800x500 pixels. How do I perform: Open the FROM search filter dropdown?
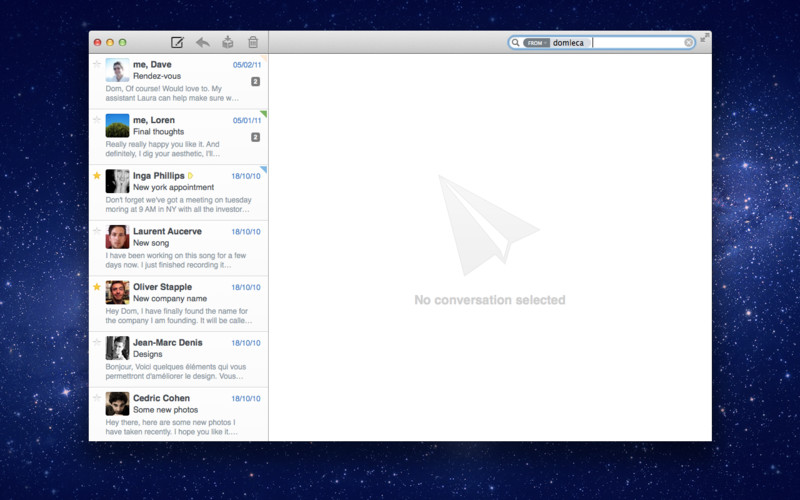pos(536,43)
